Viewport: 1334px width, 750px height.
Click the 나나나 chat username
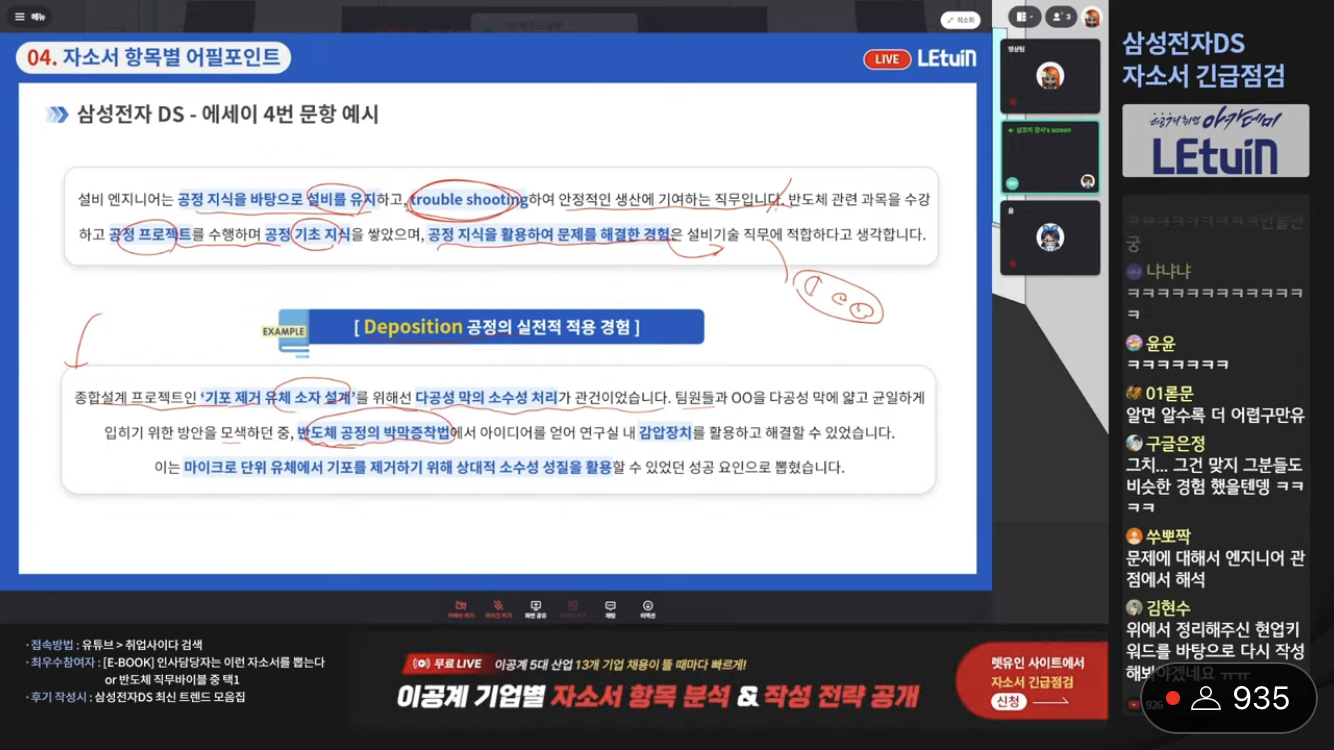[x=1168, y=271]
